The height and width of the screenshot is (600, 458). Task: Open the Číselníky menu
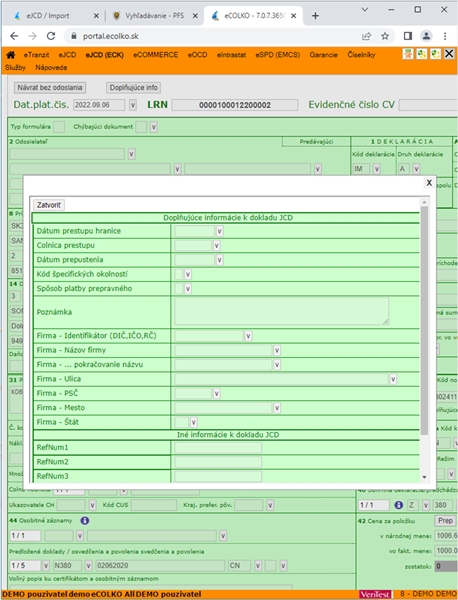[x=361, y=55]
